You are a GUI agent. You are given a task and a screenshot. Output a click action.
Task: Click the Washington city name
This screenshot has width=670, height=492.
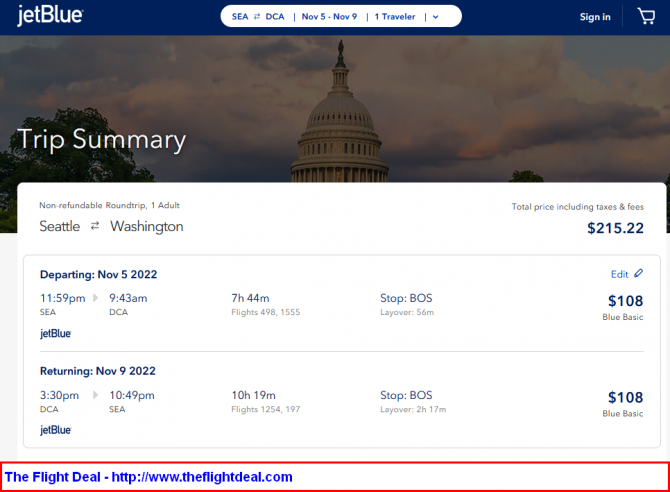tap(147, 227)
